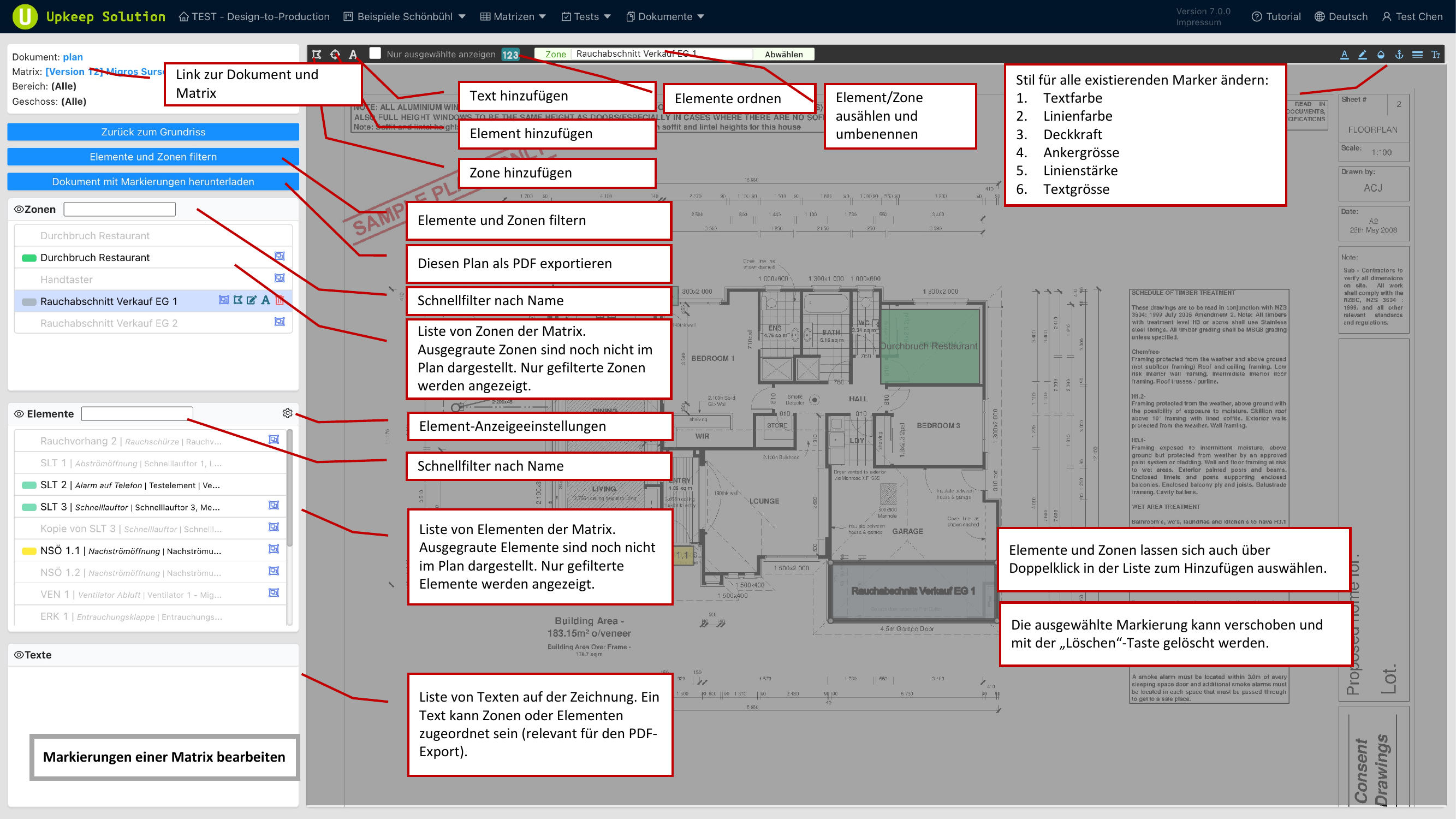Click the text size Tt icon
Viewport: 1456px width, 819px height.
1435,54
